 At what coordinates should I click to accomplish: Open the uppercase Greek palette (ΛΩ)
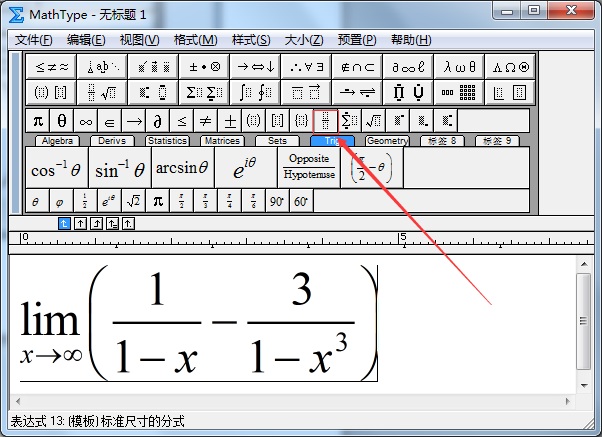tap(511, 67)
